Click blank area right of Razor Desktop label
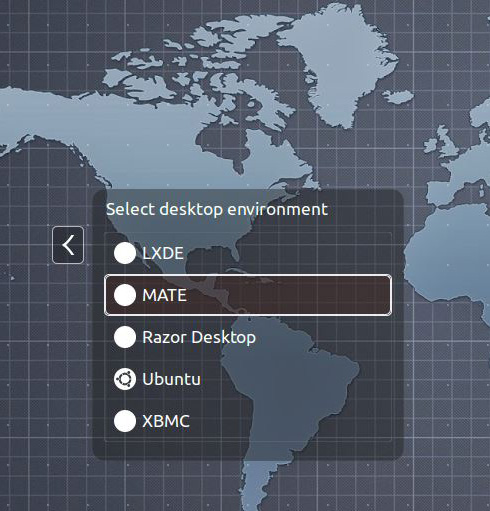Screen dimensions: 490x511 323,337
